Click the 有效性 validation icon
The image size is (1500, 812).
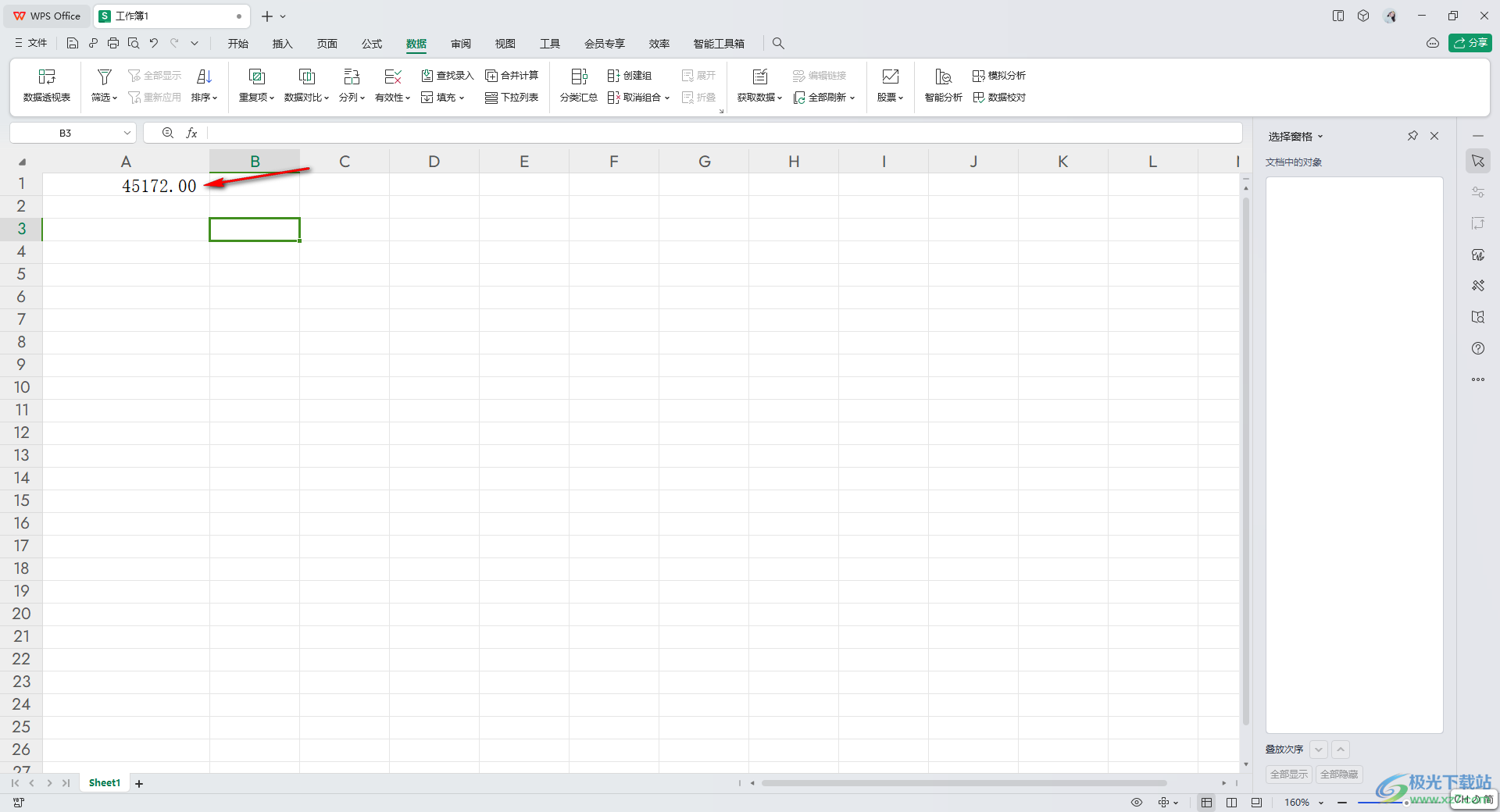pyautogui.click(x=393, y=77)
